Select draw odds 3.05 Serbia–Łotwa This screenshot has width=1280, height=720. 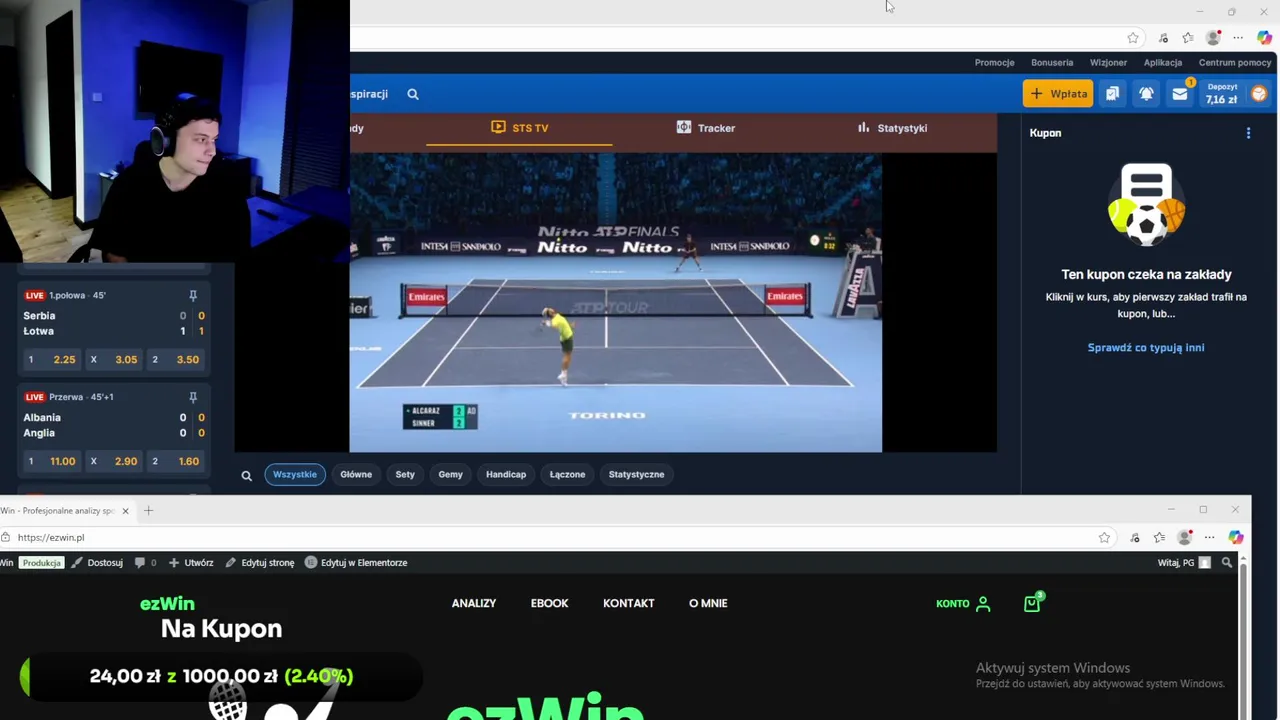113,359
